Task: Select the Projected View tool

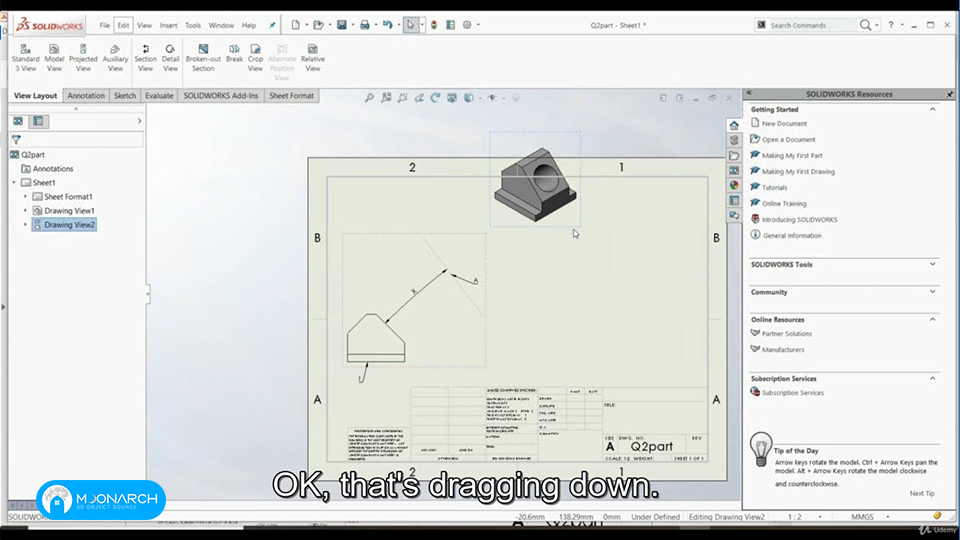Action: coord(83,58)
